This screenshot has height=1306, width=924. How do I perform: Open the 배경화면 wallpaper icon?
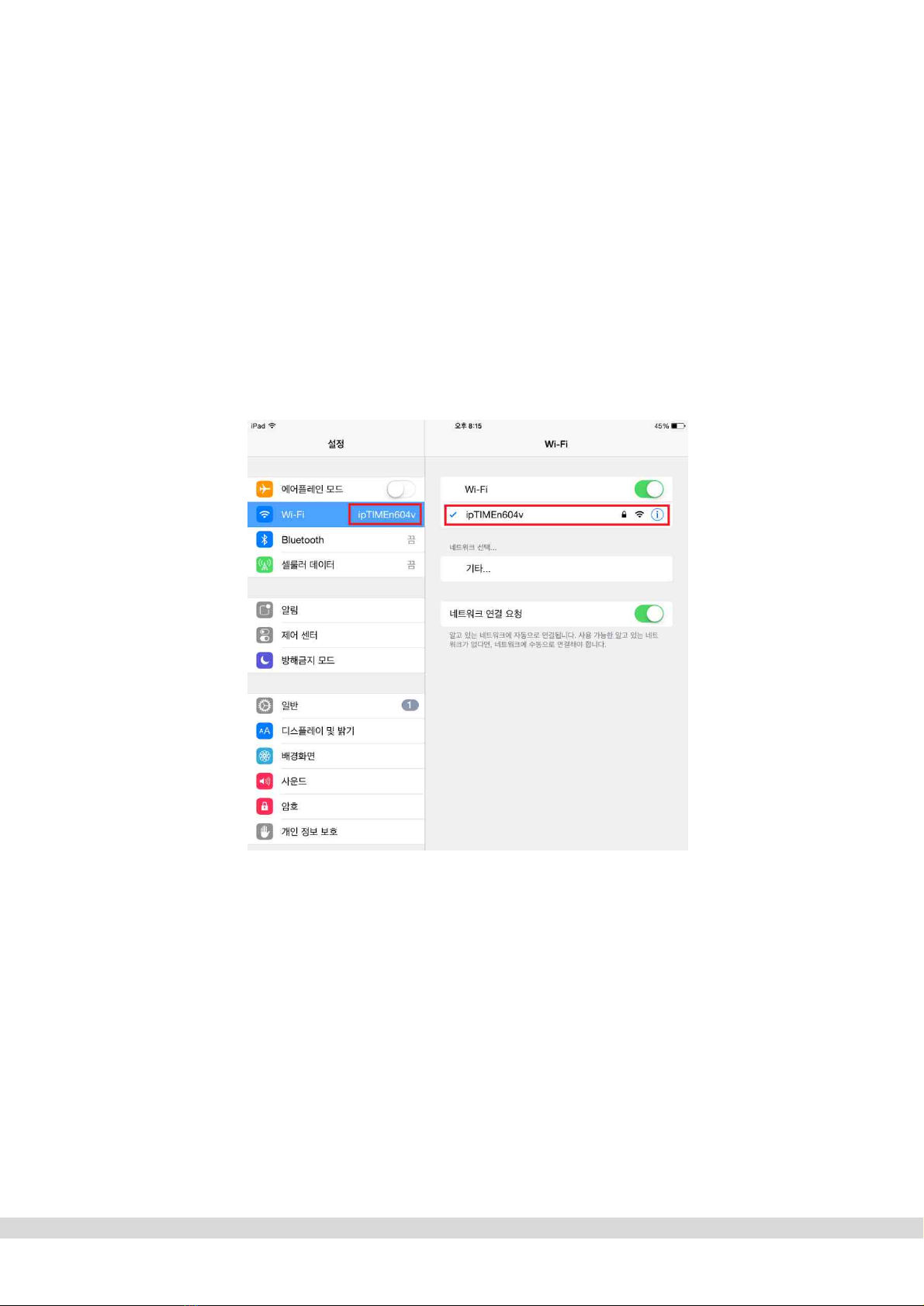pos(265,756)
